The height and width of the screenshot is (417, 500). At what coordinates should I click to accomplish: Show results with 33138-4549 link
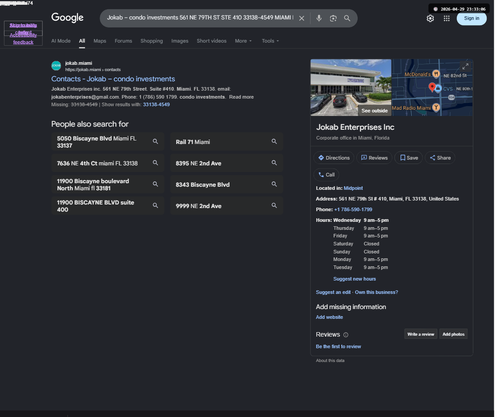click(x=156, y=105)
